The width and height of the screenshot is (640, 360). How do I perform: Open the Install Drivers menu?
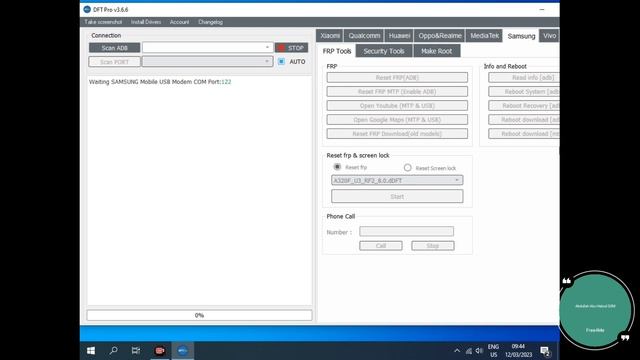pos(146,22)
